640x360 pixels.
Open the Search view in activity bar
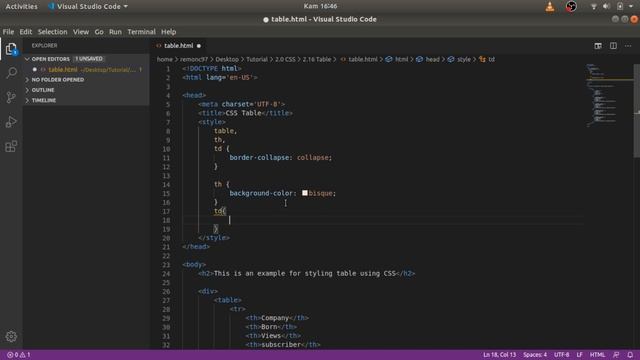coord(11,73)
